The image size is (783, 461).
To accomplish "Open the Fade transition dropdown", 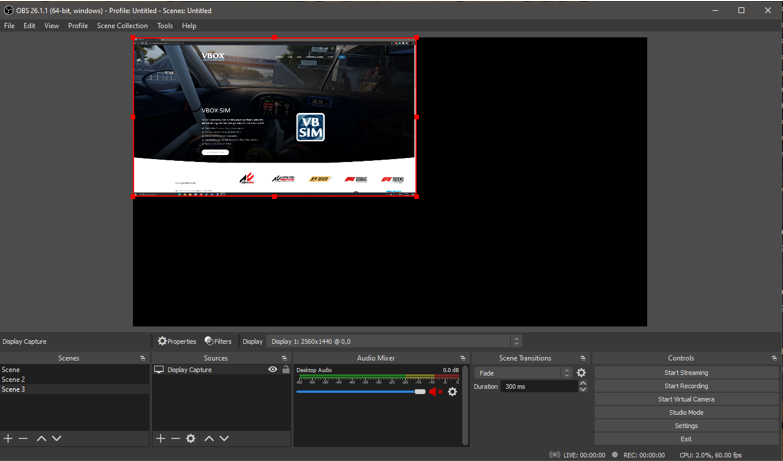I will (x=522, y=373).
